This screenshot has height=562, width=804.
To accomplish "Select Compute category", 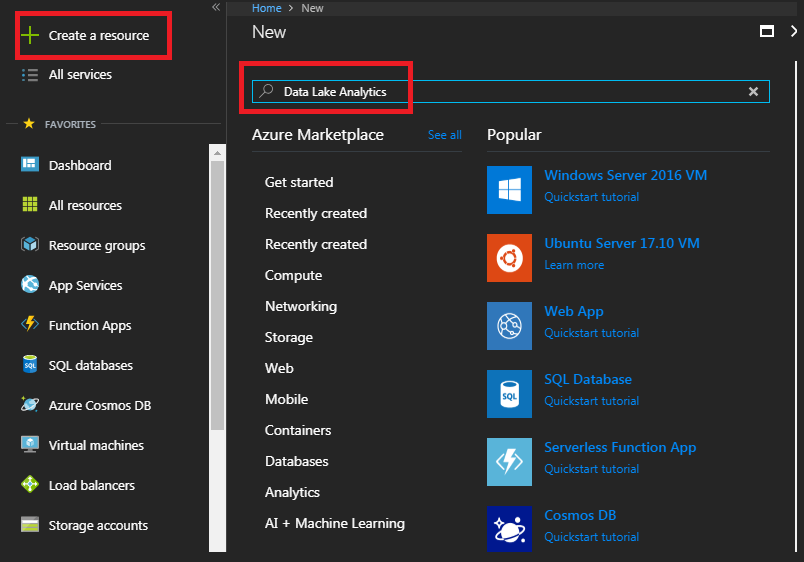I will coord(293,275).
